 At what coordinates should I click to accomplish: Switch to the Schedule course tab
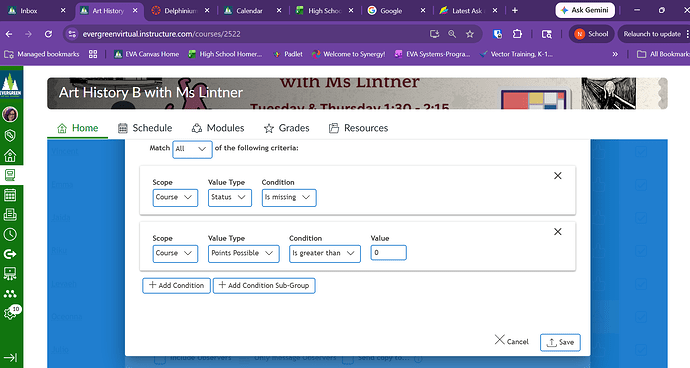[145, 128]
